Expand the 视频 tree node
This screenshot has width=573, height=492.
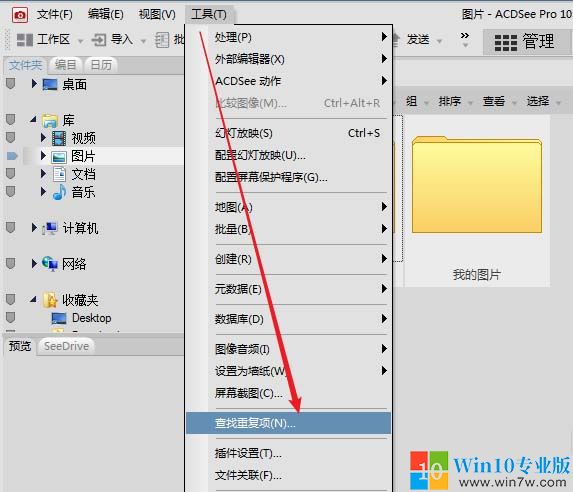click(43, 137)
